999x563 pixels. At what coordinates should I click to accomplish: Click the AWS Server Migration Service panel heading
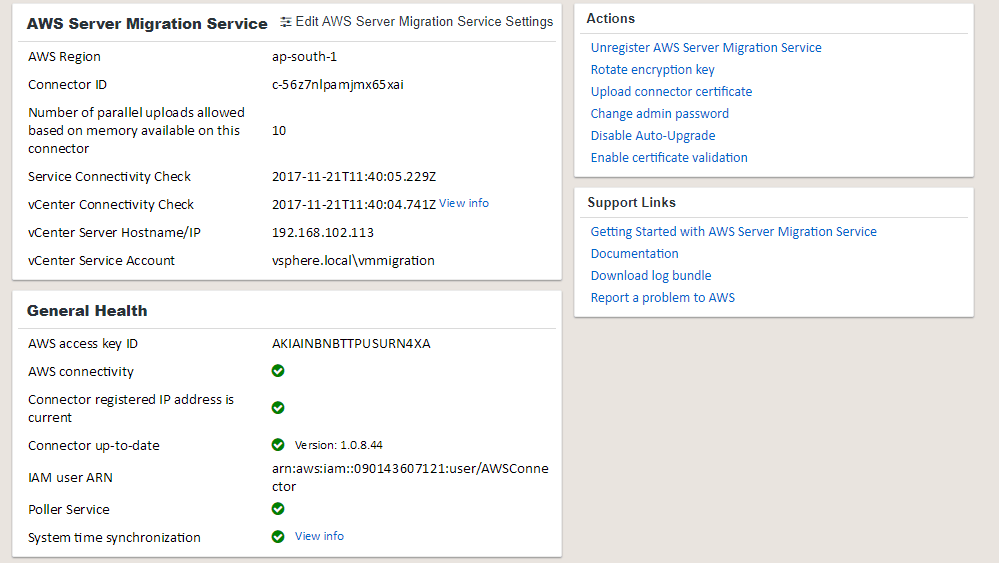147,24
